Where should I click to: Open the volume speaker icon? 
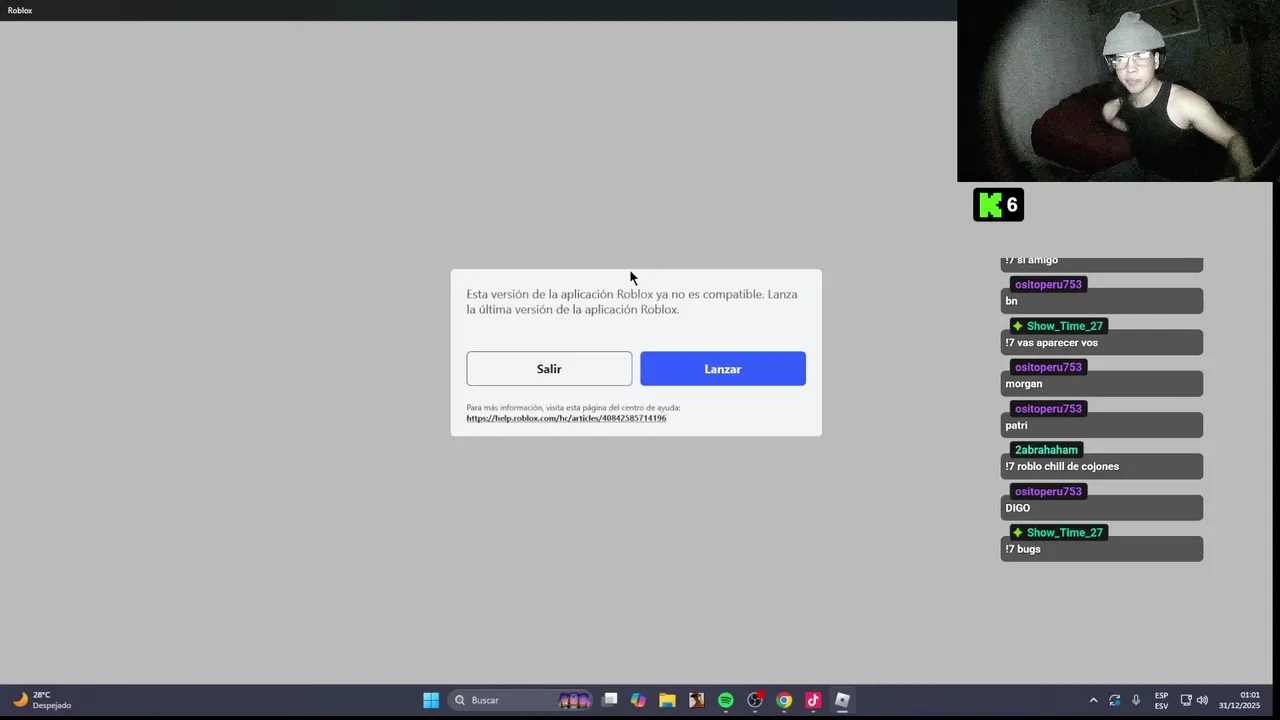click(x=1202, y=700)
